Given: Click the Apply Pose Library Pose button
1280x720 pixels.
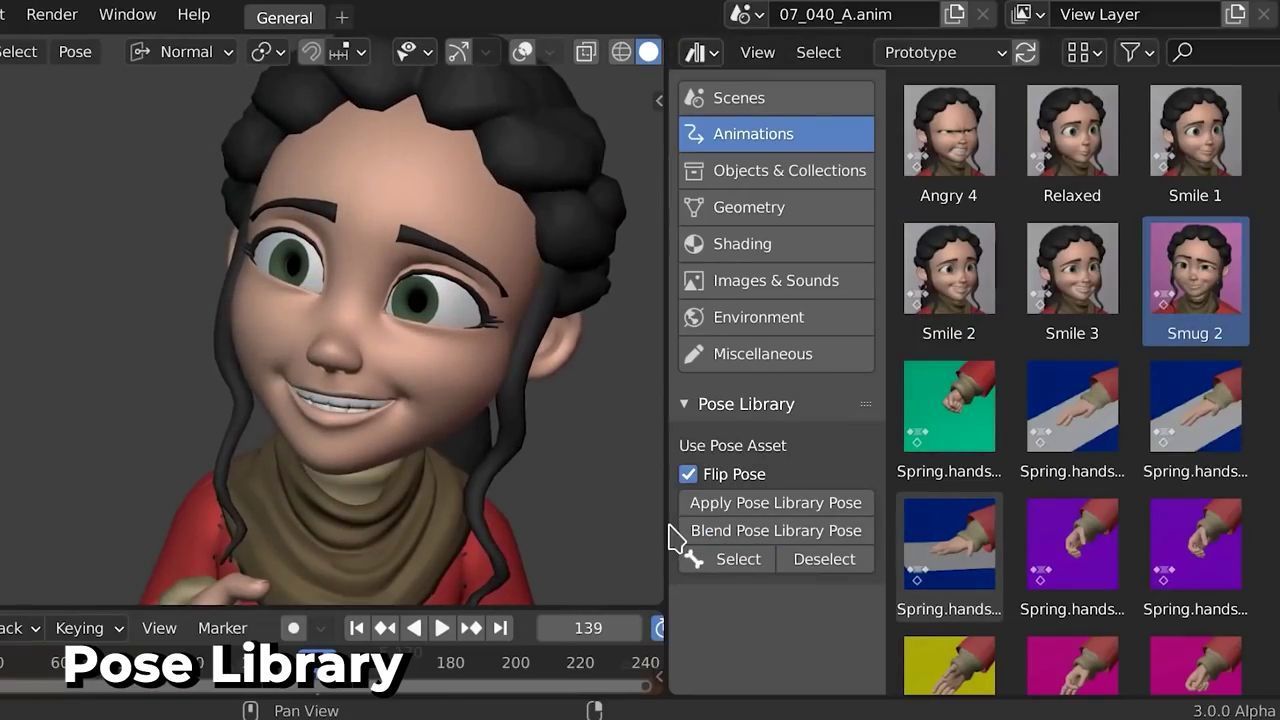Looking at the screenshot, I should coord(775,503).
